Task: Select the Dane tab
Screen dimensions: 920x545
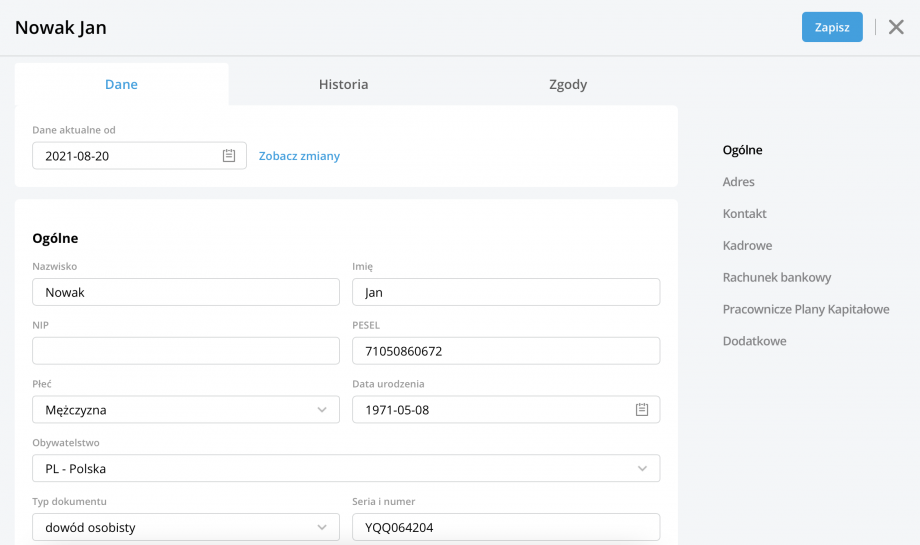Action: (121, 85)
